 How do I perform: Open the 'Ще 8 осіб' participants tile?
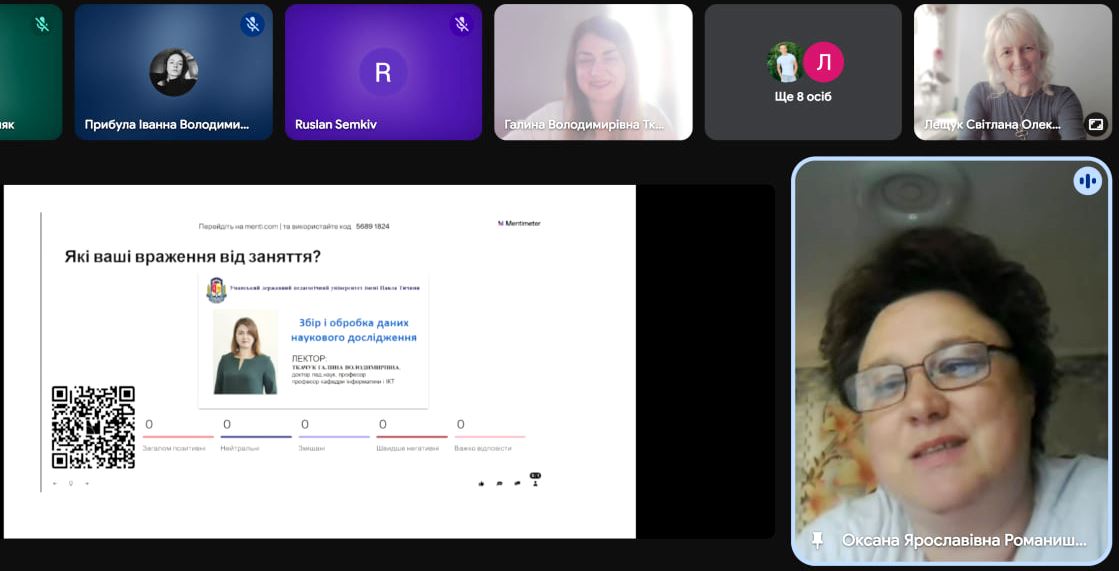coord(803,72)
